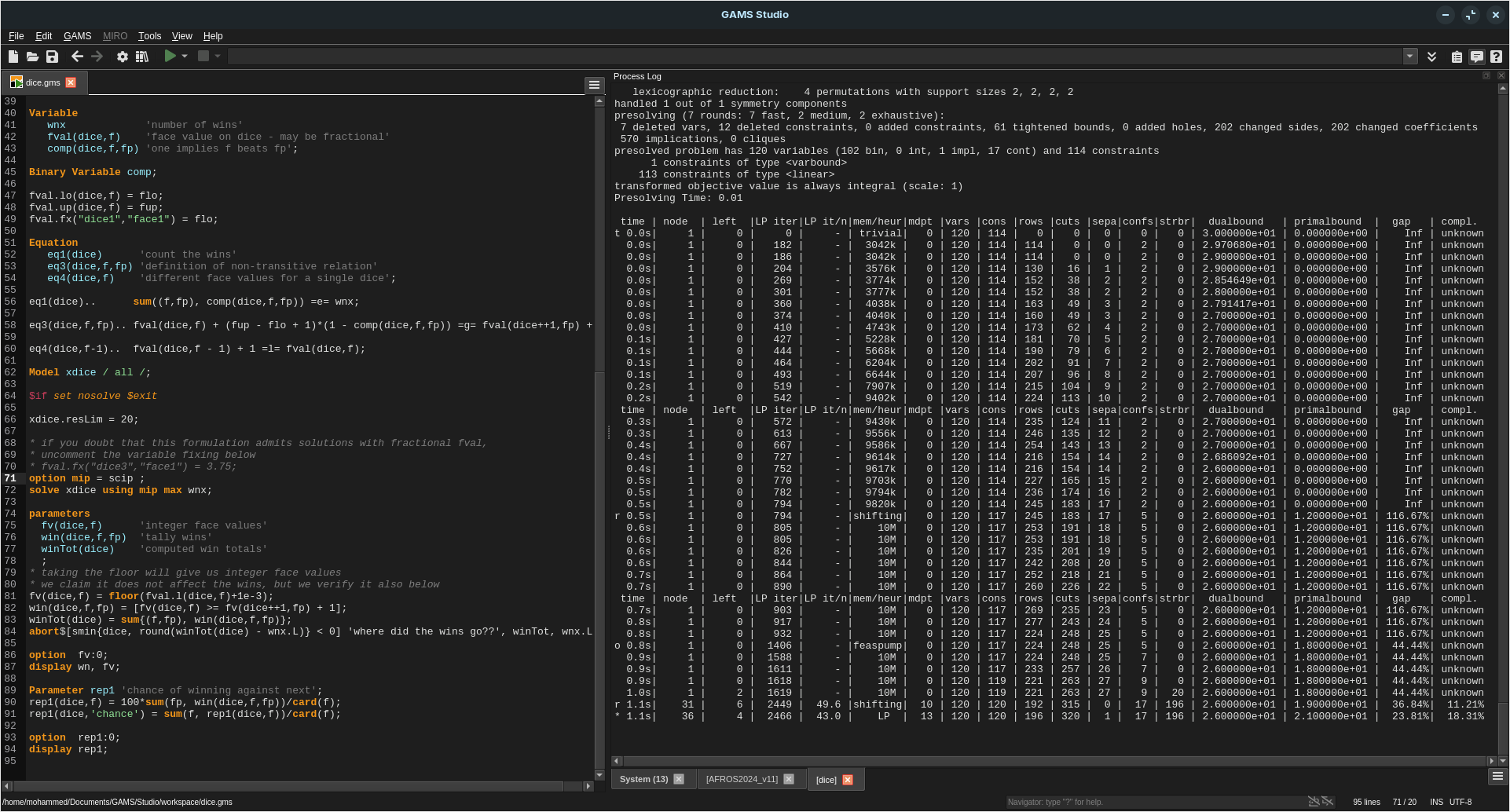Click the process log scrollbar up arrow
This screenshot has height=812, width=1510.
pos(1503,89)
